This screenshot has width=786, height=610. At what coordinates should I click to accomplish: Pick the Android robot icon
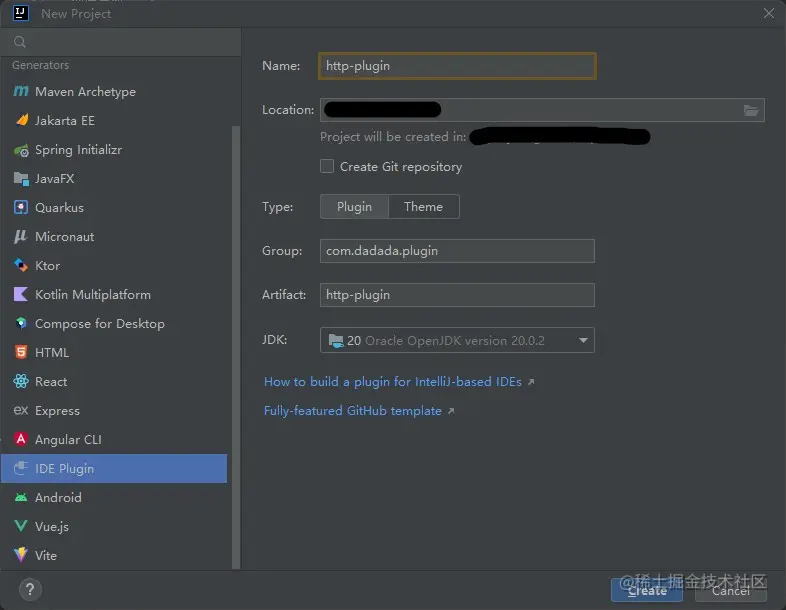pyautogui.click(x=21, y=497)
